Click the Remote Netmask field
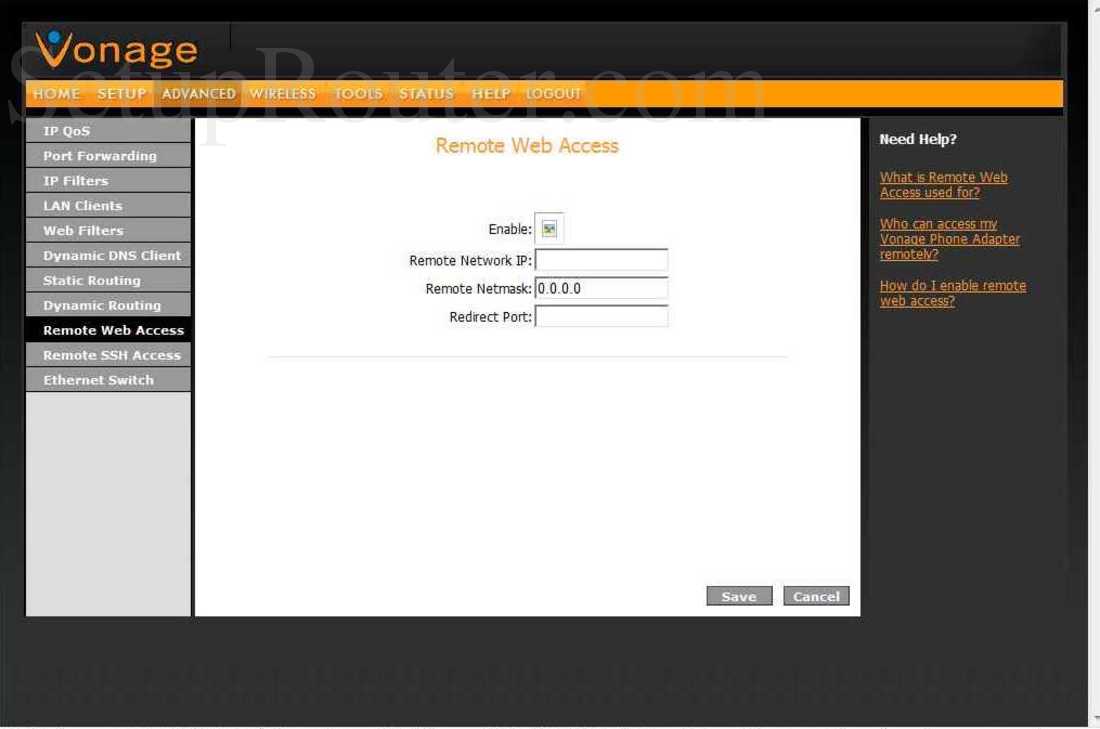The image size is (1100, 729). click(x=601, y=288)
